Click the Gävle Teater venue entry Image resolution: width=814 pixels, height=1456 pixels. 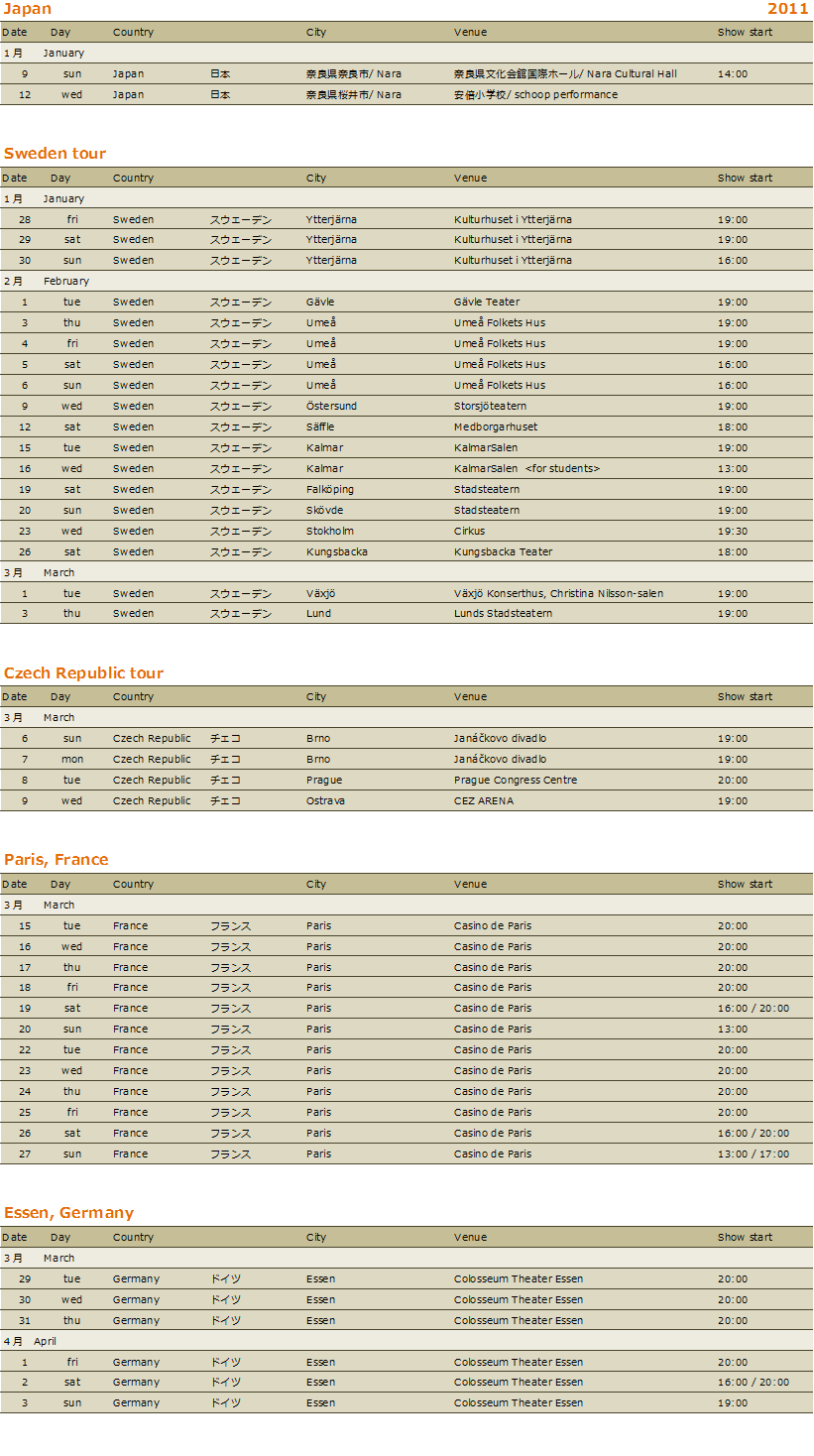point(487,303)
